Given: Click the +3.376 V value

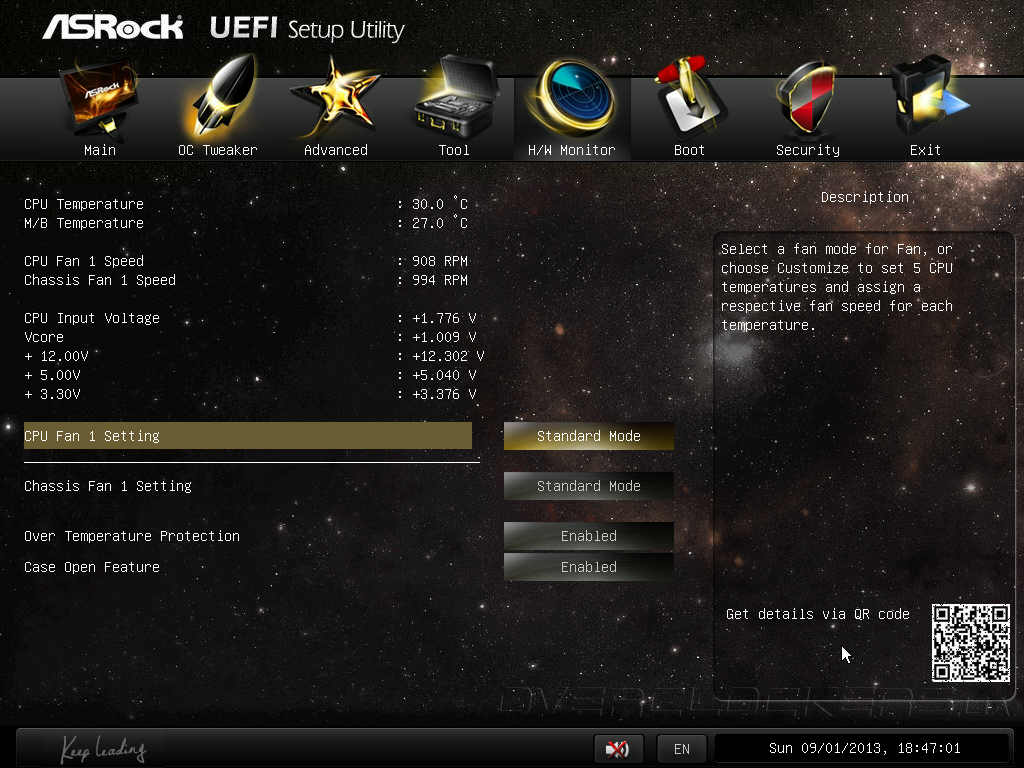Looking at the screenshot, I should click(x=444, y=394).
